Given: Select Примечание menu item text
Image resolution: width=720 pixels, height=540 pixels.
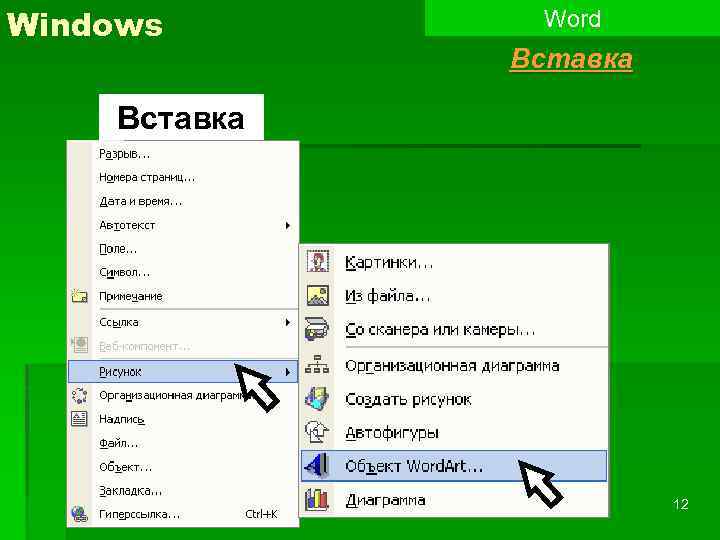Looking at the screenshot, I should click(131, 297).
